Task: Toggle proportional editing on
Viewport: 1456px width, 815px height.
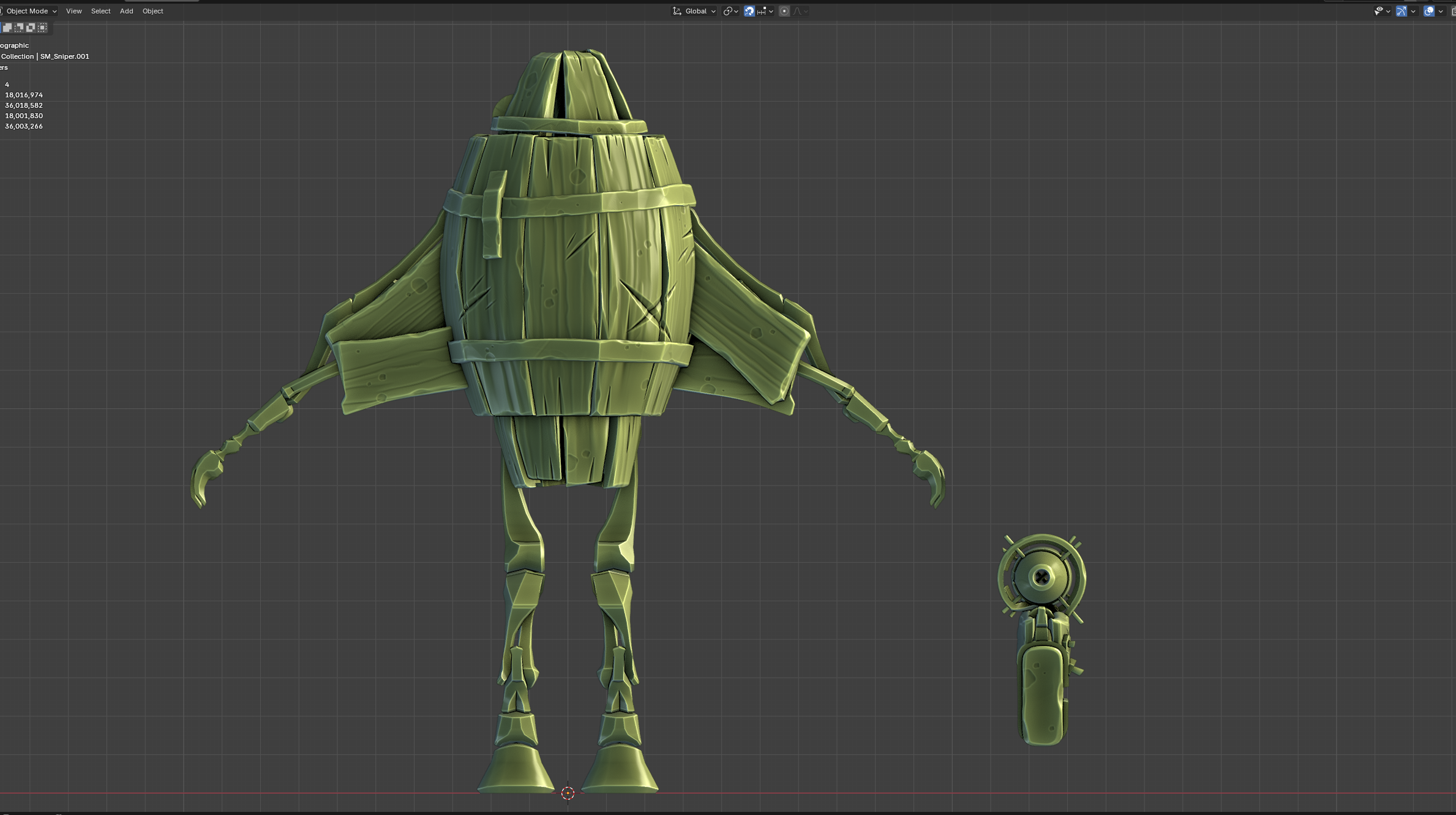Action: (x=784, y=11)
